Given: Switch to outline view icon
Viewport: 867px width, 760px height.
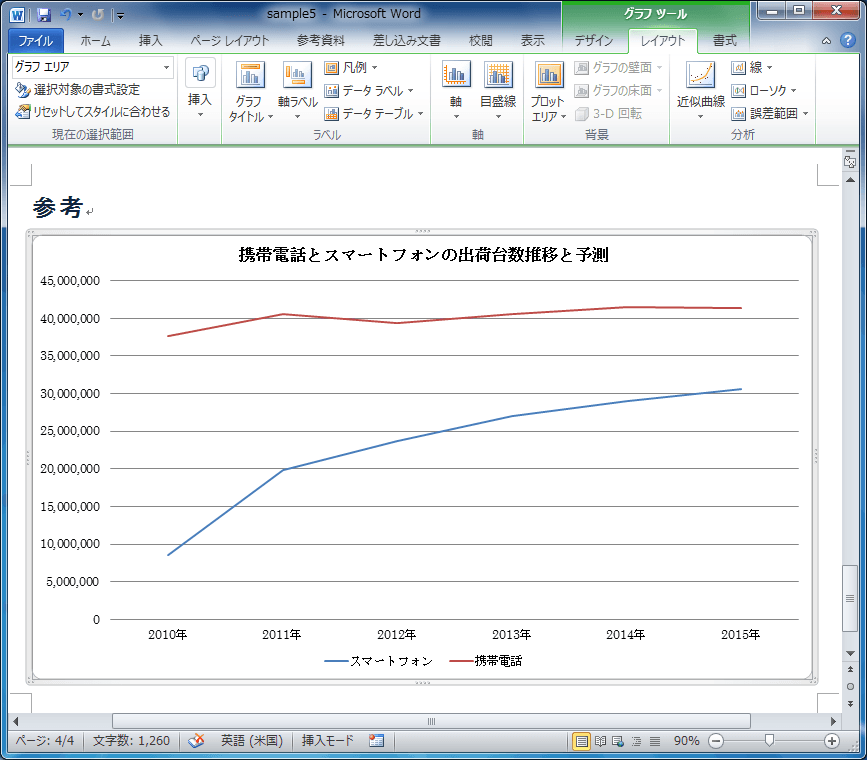Looking at the screenshot, I should (x=636, y=741).
